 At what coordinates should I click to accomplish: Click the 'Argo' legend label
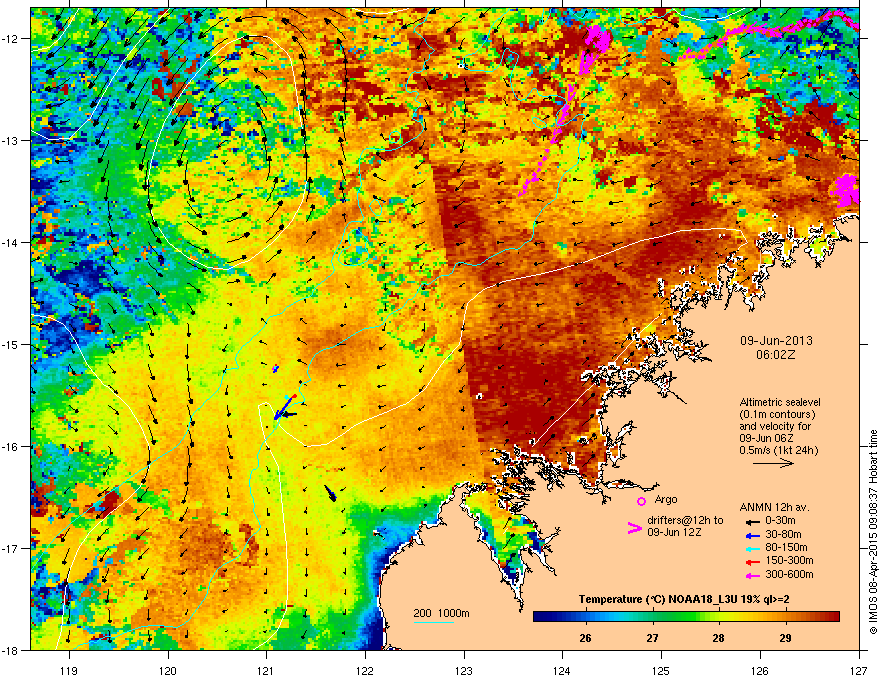coord(666,499)
